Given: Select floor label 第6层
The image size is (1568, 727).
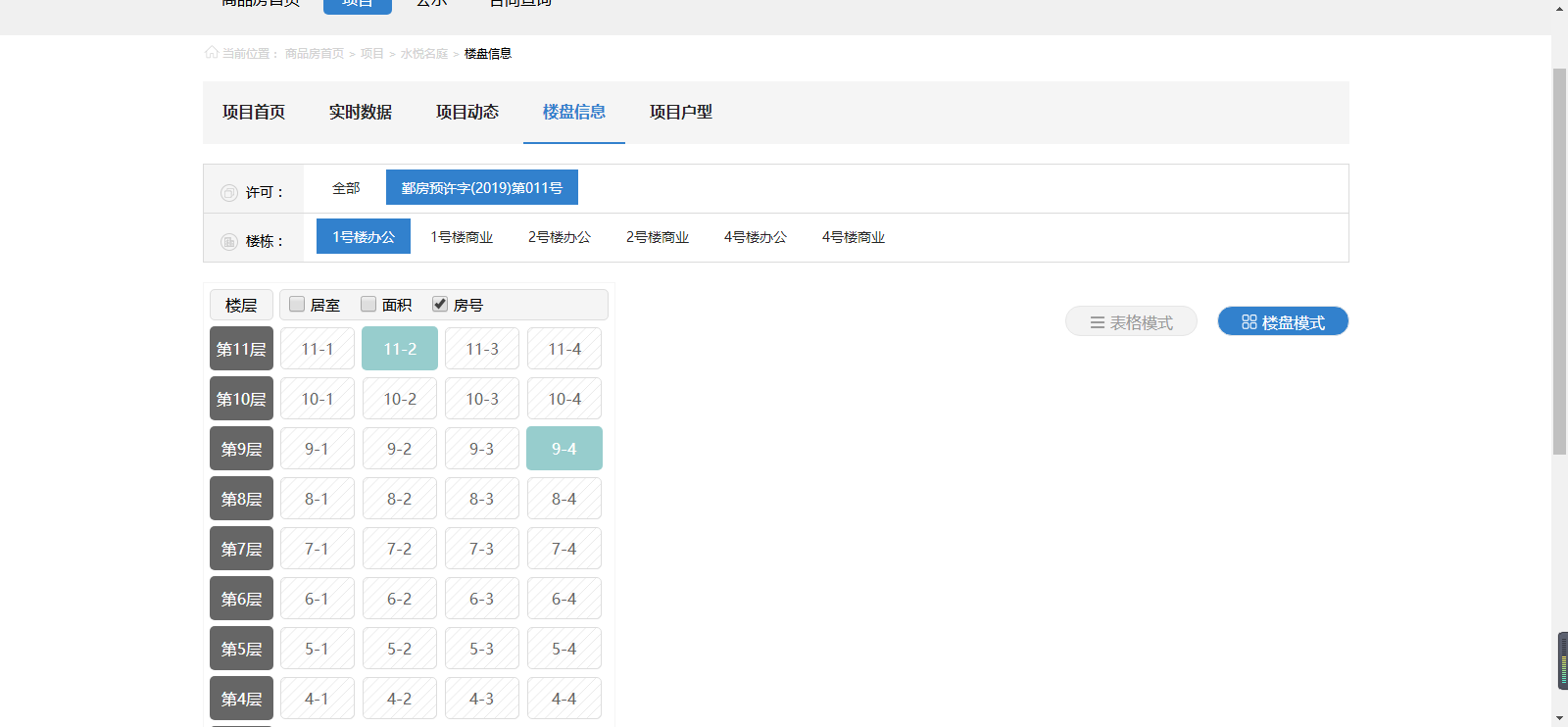Looking at the screenshot, I should point(241,599).
